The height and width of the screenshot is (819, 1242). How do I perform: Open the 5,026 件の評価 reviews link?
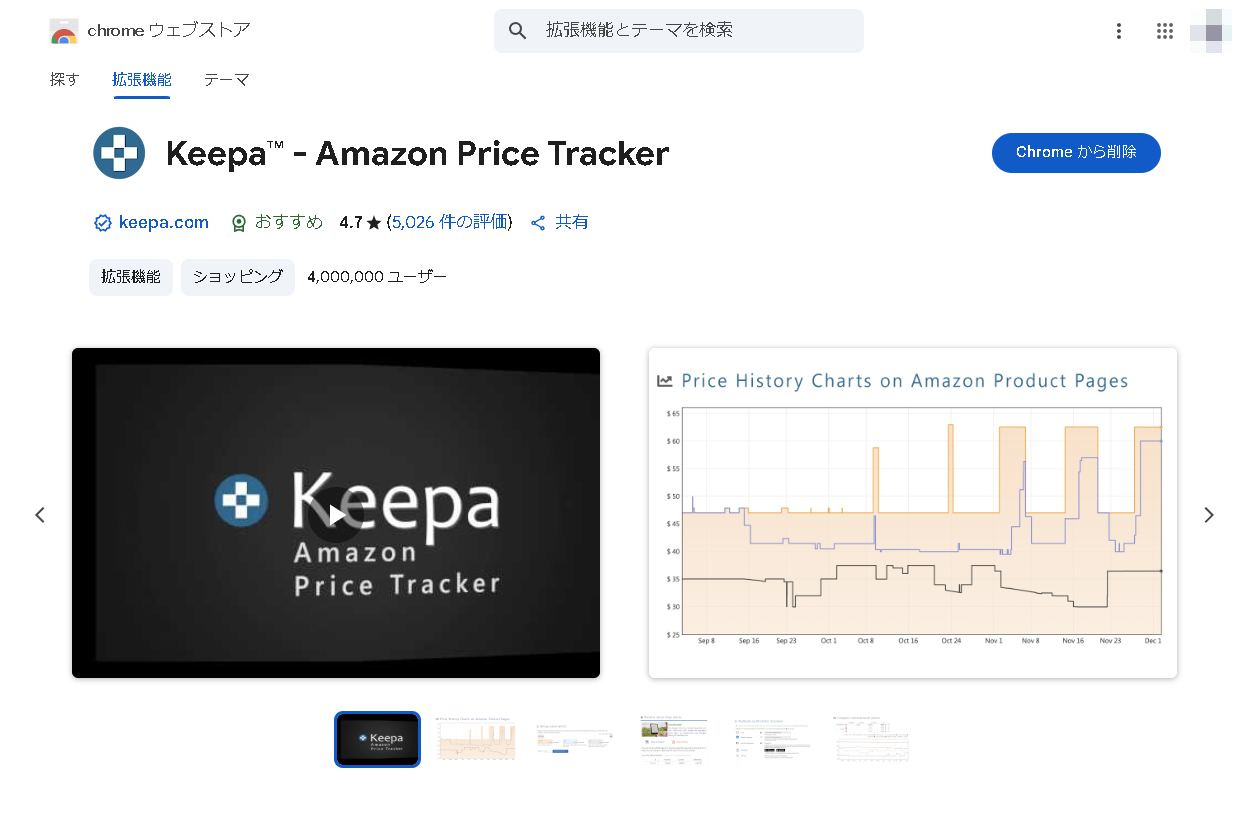click(451, 222)
